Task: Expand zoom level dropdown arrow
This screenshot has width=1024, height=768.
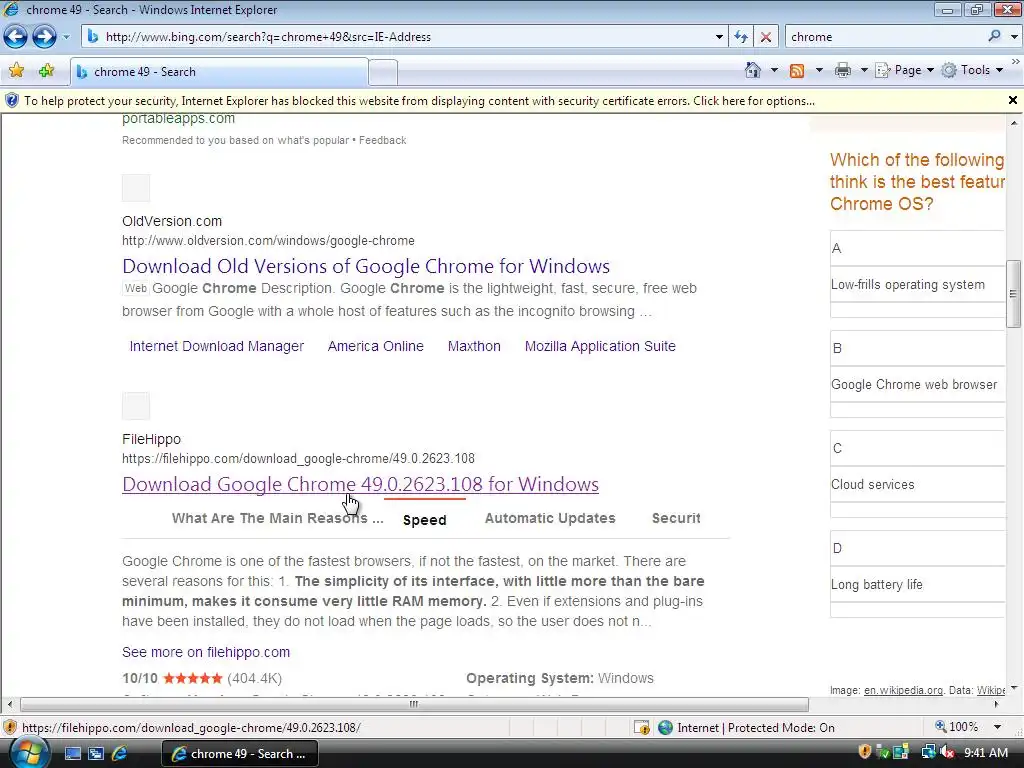Action: pos(997,727)
